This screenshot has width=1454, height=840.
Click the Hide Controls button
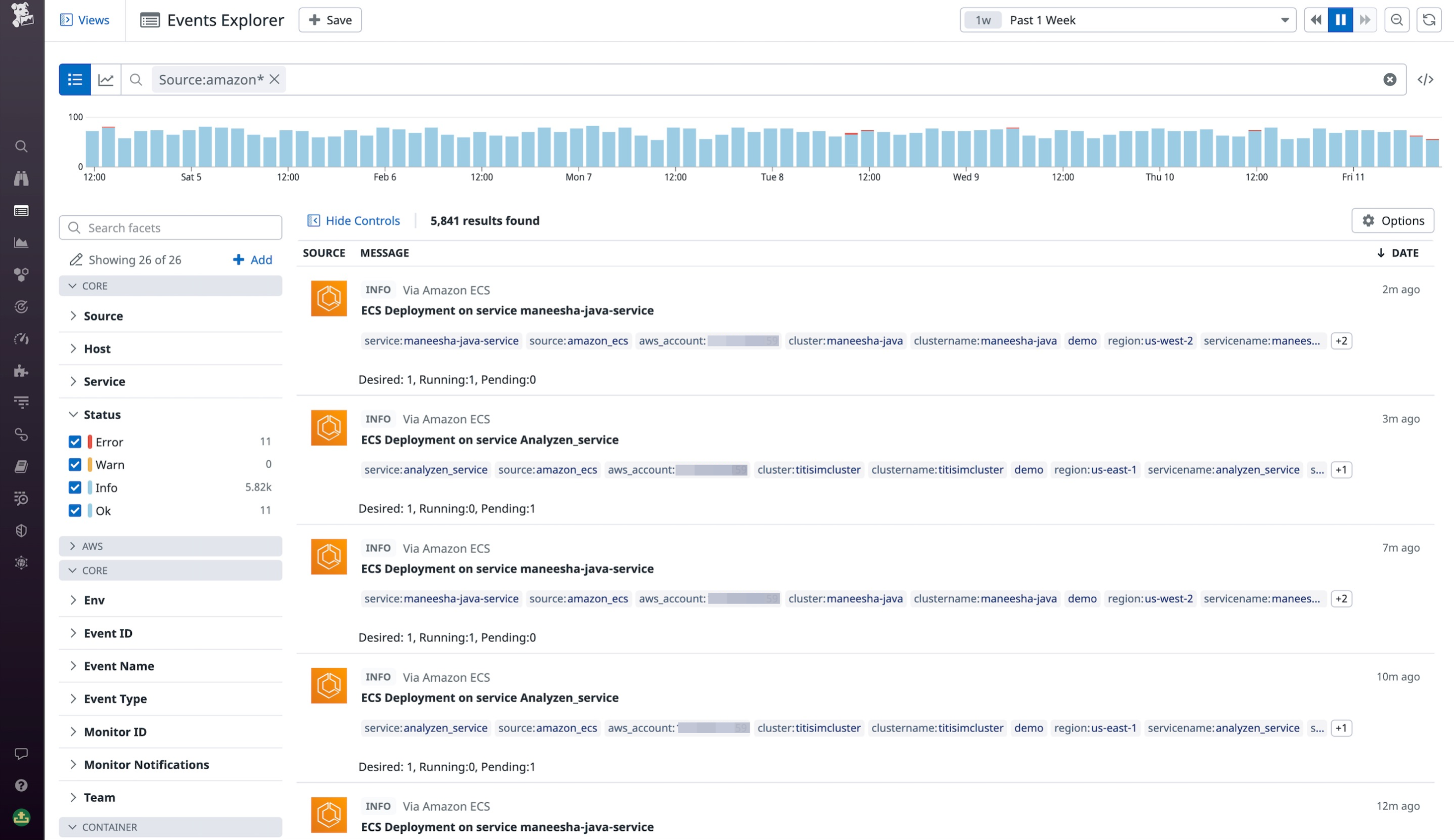(353, 220)
